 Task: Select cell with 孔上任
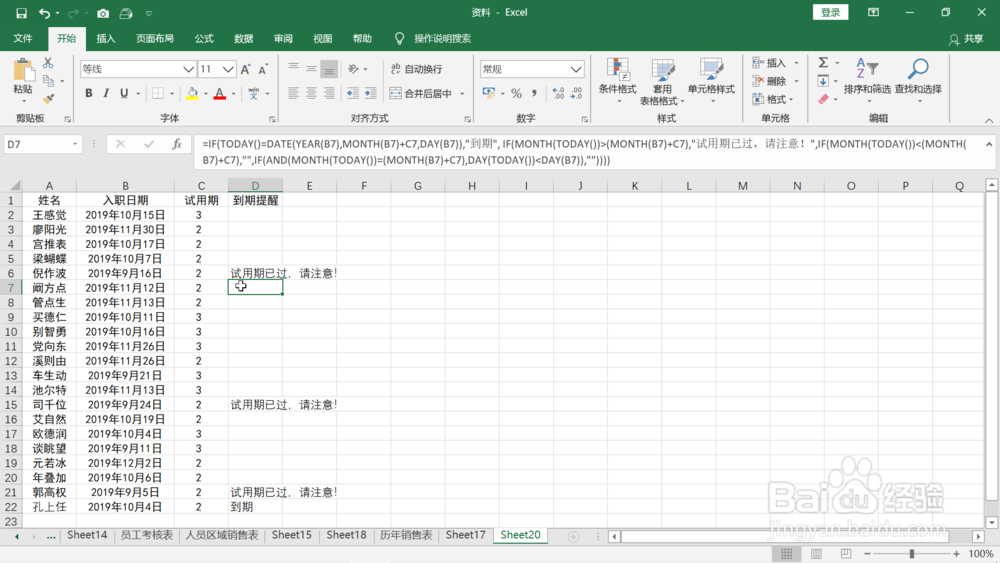(x=49, y=507)
